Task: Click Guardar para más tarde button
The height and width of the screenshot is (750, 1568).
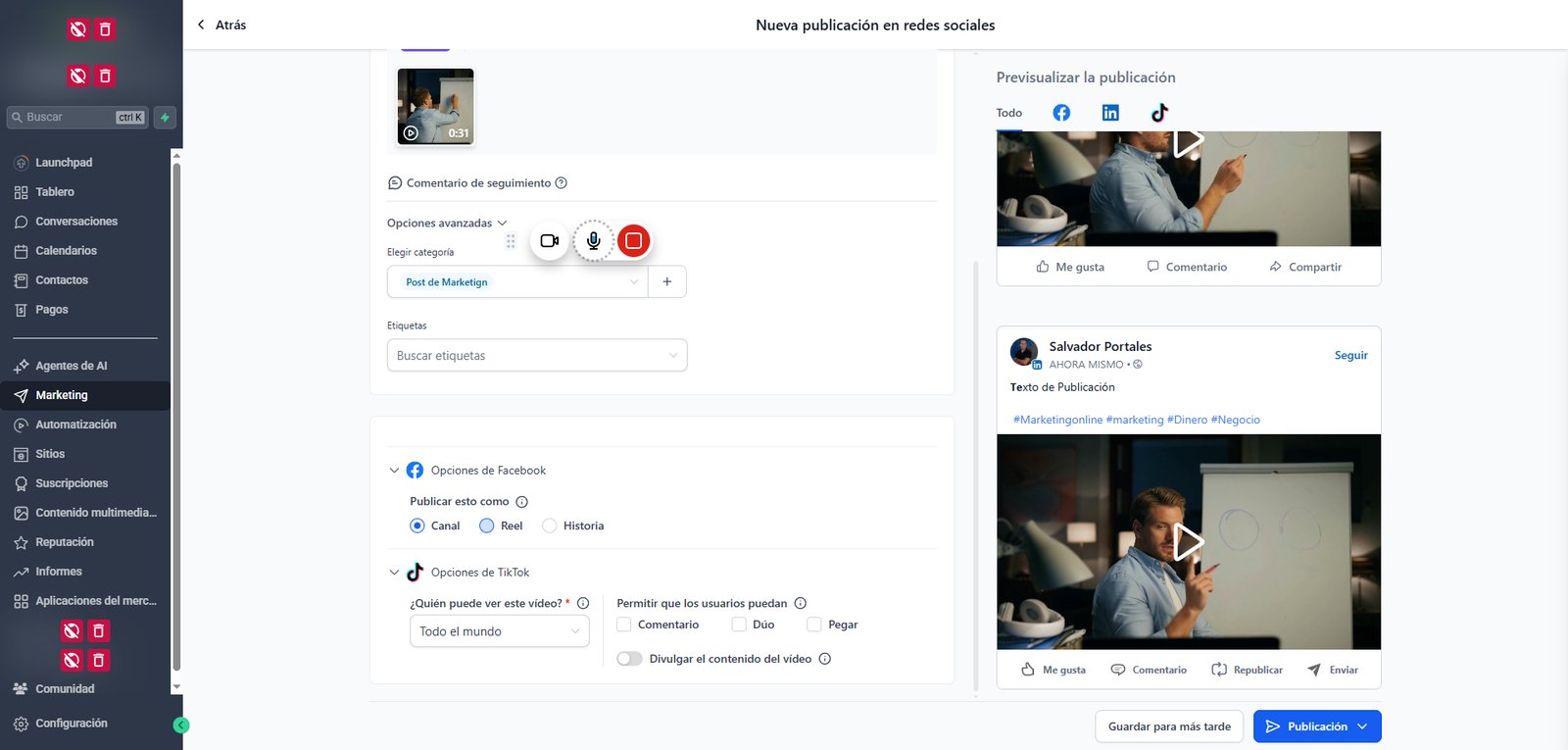Action: (x=1169, y=726)
